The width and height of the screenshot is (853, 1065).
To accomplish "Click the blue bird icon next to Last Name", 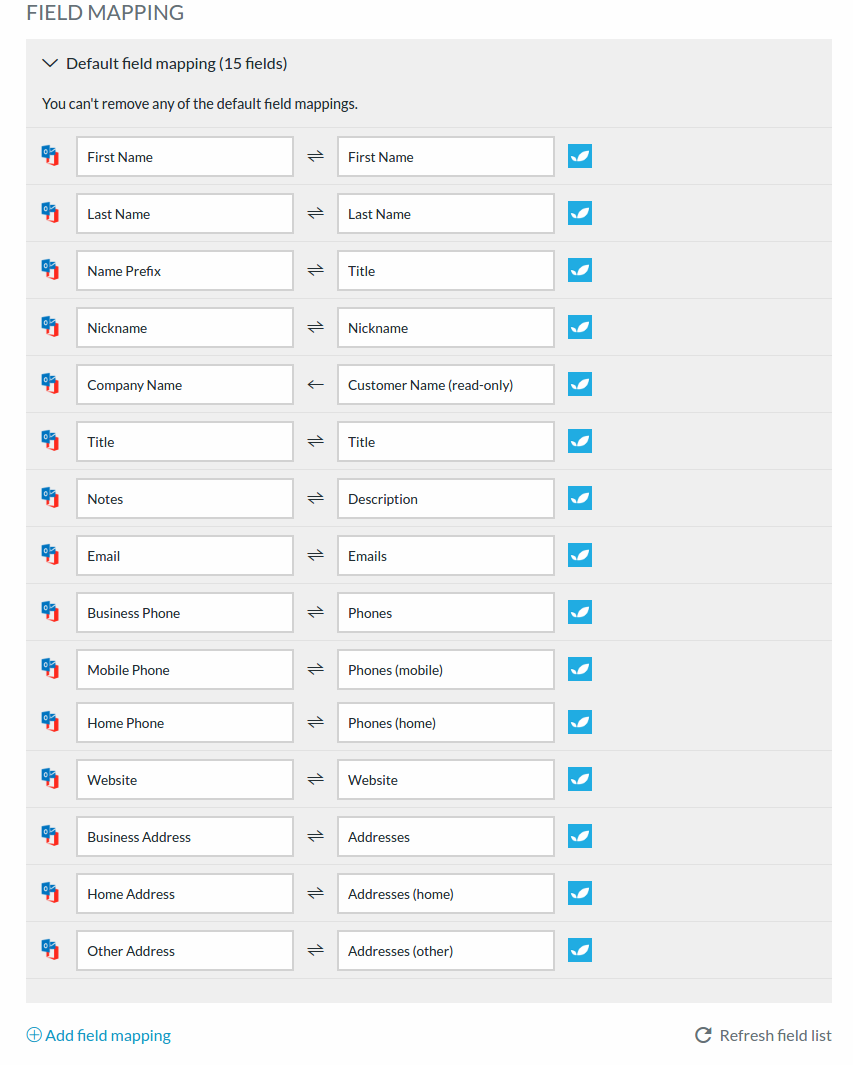I will click(580, 213).
